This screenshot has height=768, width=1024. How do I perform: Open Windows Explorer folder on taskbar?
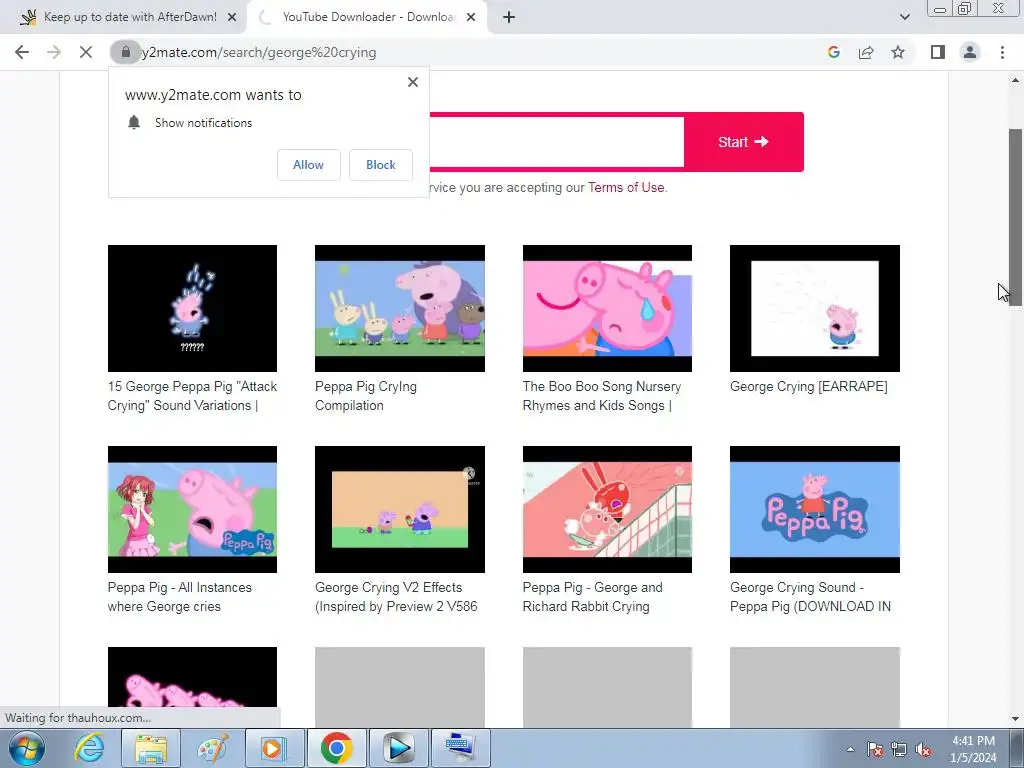click(151, 748)
